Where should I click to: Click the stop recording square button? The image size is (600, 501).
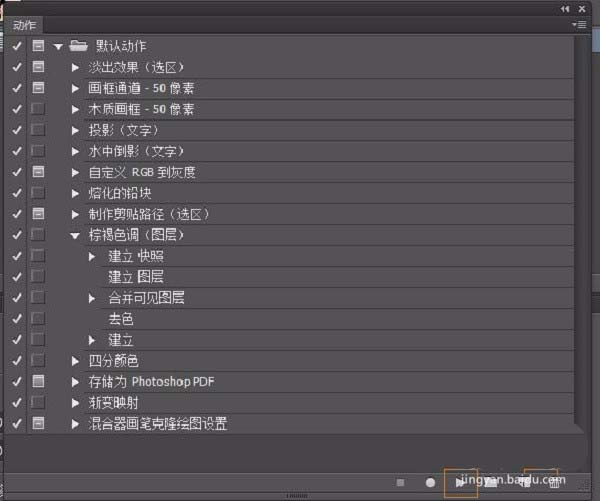(x=401, y=482)
